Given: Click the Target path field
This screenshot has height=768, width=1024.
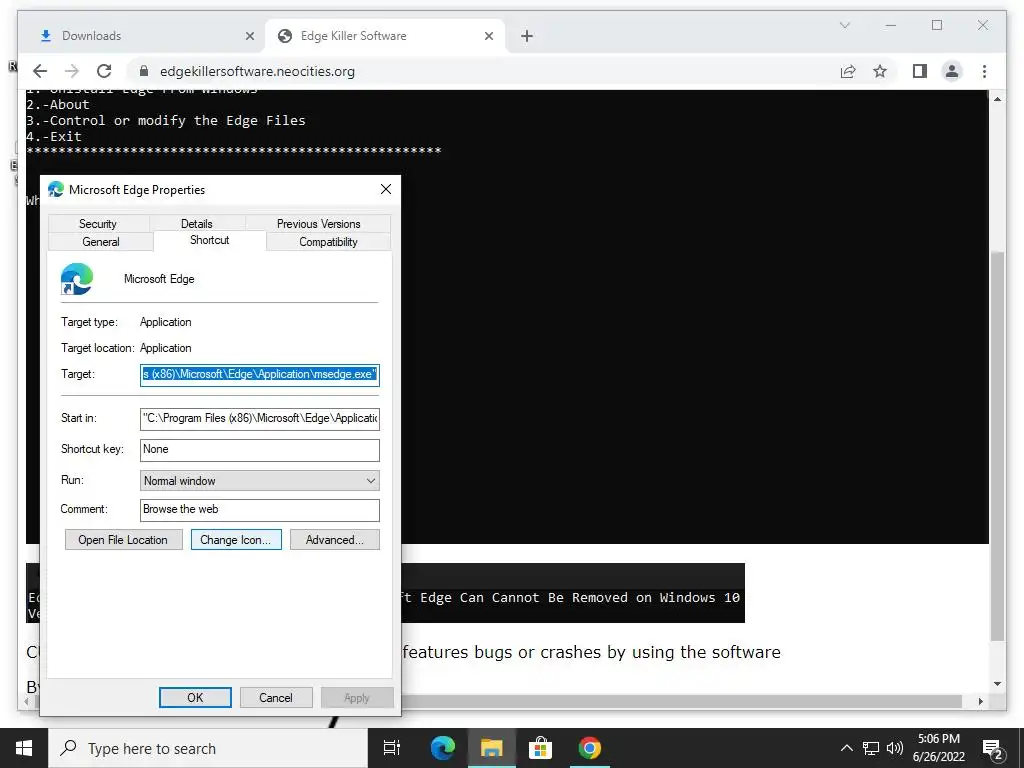Looking at the screenshot, I should tap(259, 374).
